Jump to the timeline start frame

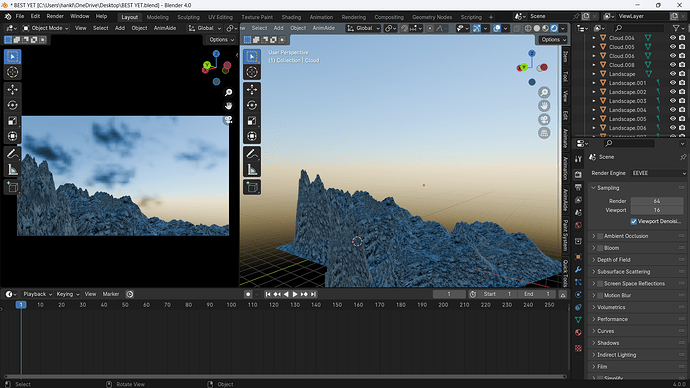pyautogui.click(x=268, y=294)
